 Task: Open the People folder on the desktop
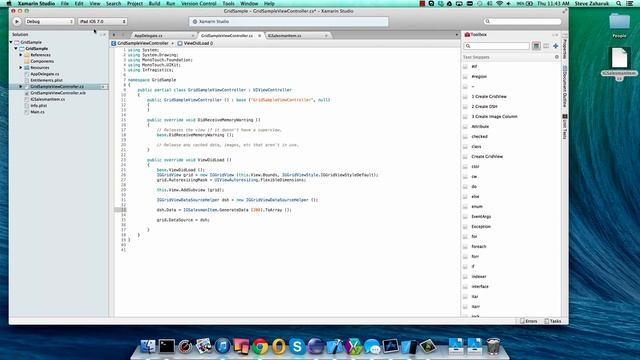click(x=619, y=25)
